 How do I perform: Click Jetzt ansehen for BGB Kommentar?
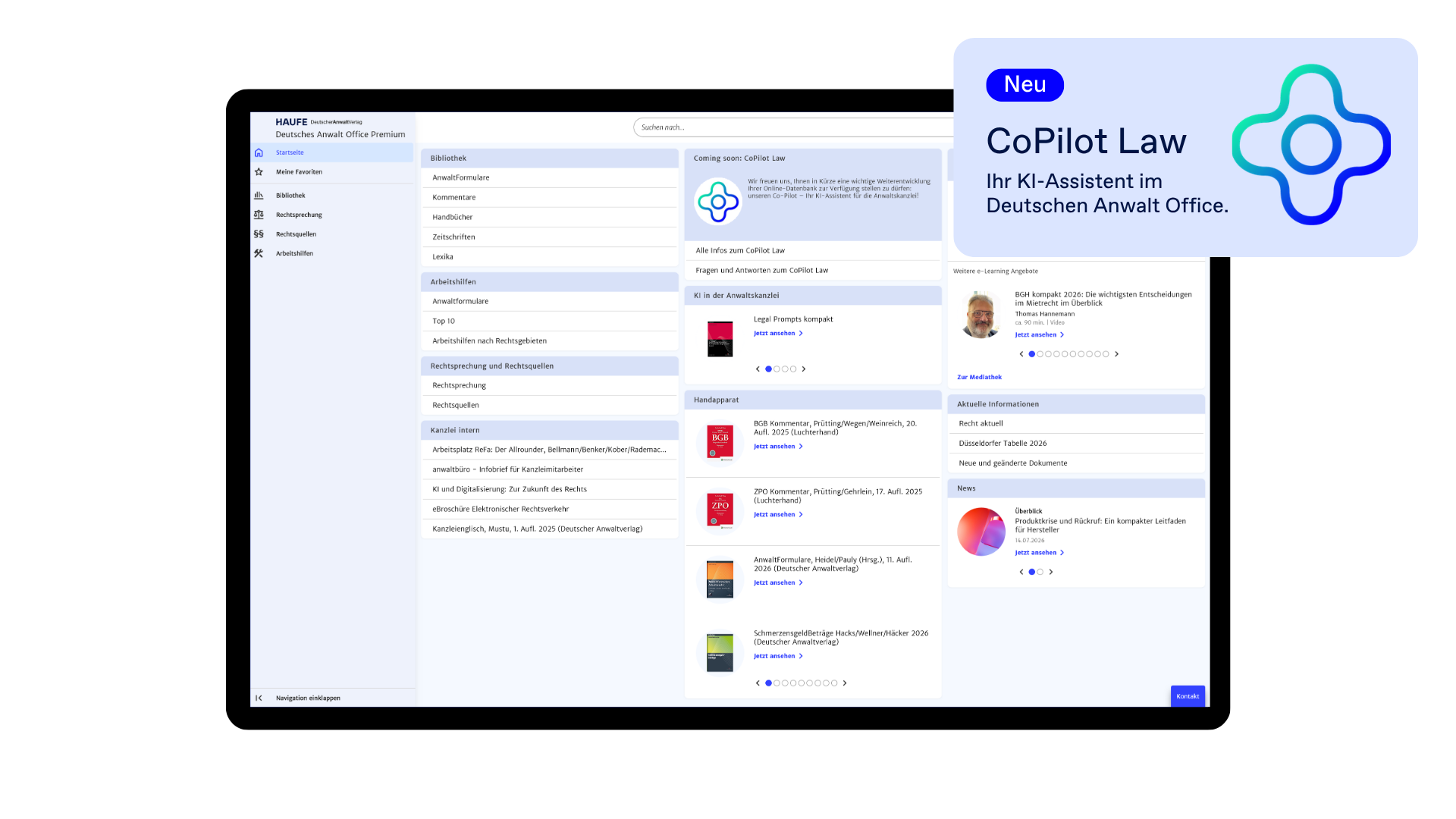click(778, 447)
